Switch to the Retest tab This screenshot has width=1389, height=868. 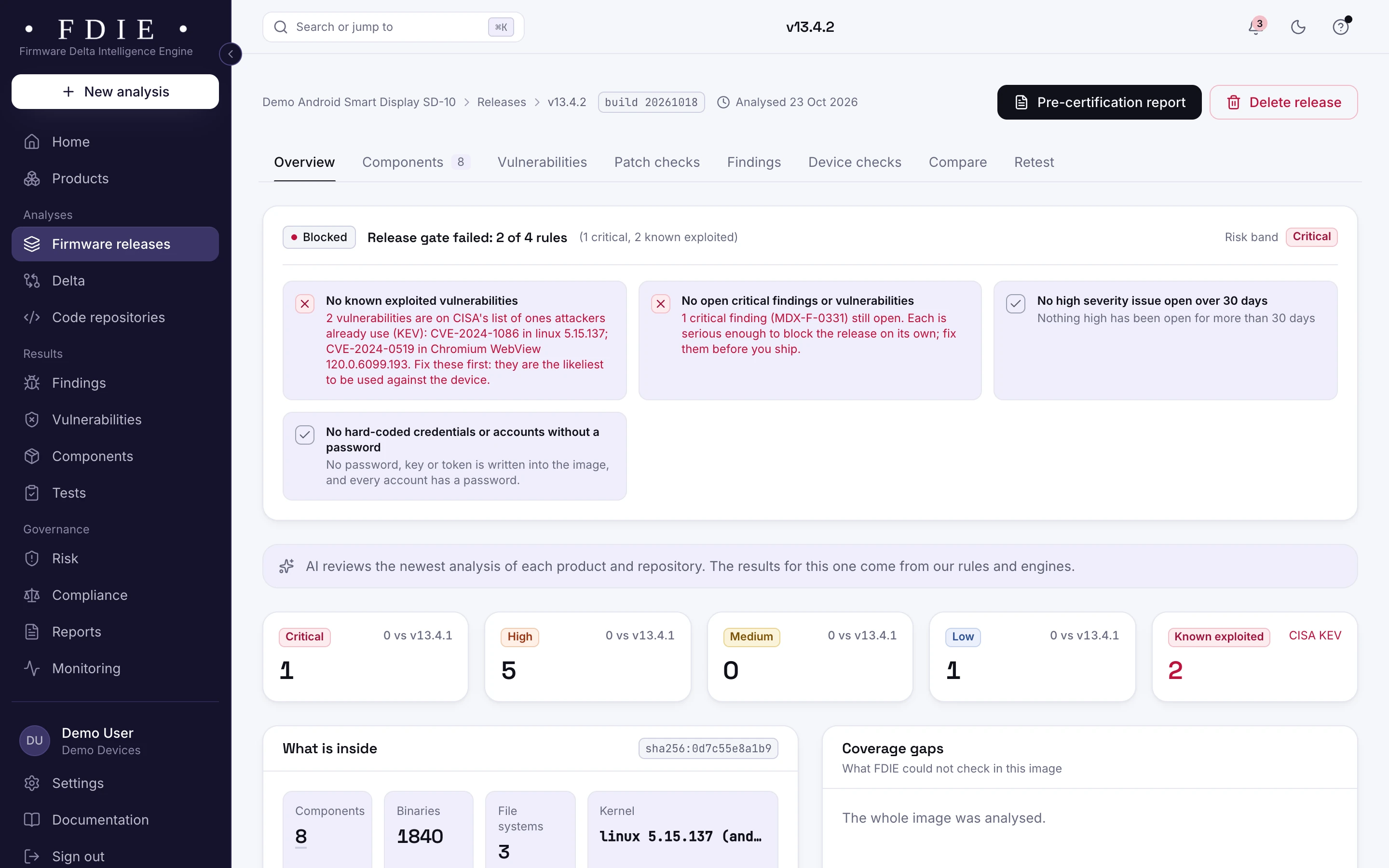click(1034, 163)
